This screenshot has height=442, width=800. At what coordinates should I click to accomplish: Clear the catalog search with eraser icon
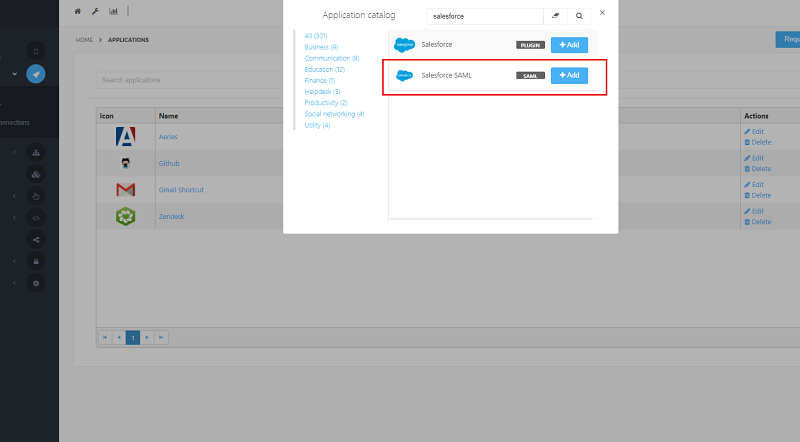click(555, 16)
